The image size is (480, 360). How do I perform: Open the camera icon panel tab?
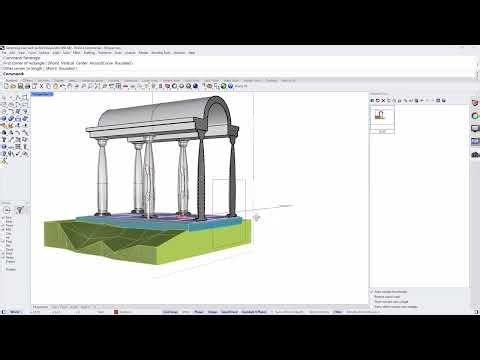point(475,155)
